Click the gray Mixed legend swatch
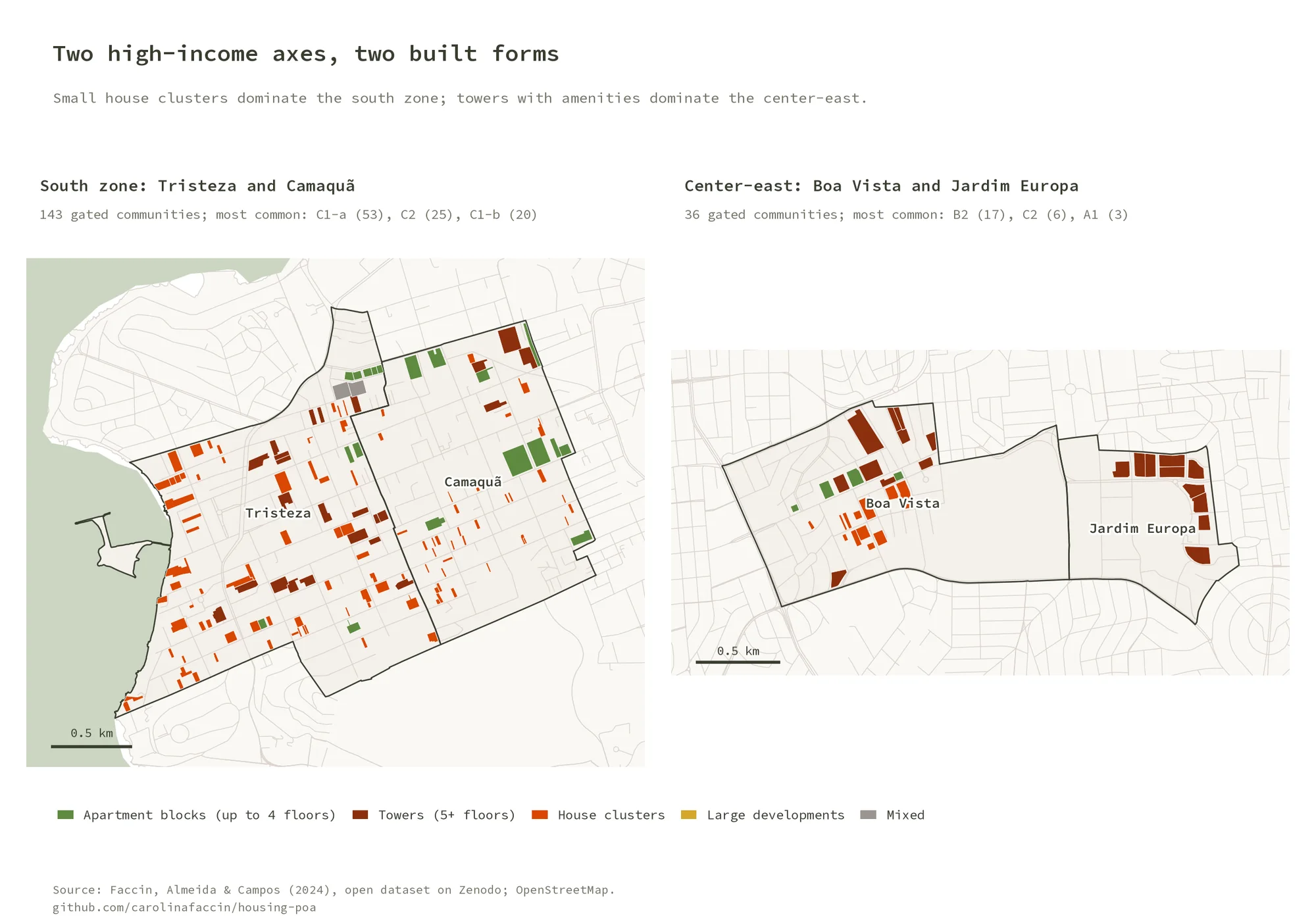The width and height of the screenshot is (1316, 921). point(868,815)
